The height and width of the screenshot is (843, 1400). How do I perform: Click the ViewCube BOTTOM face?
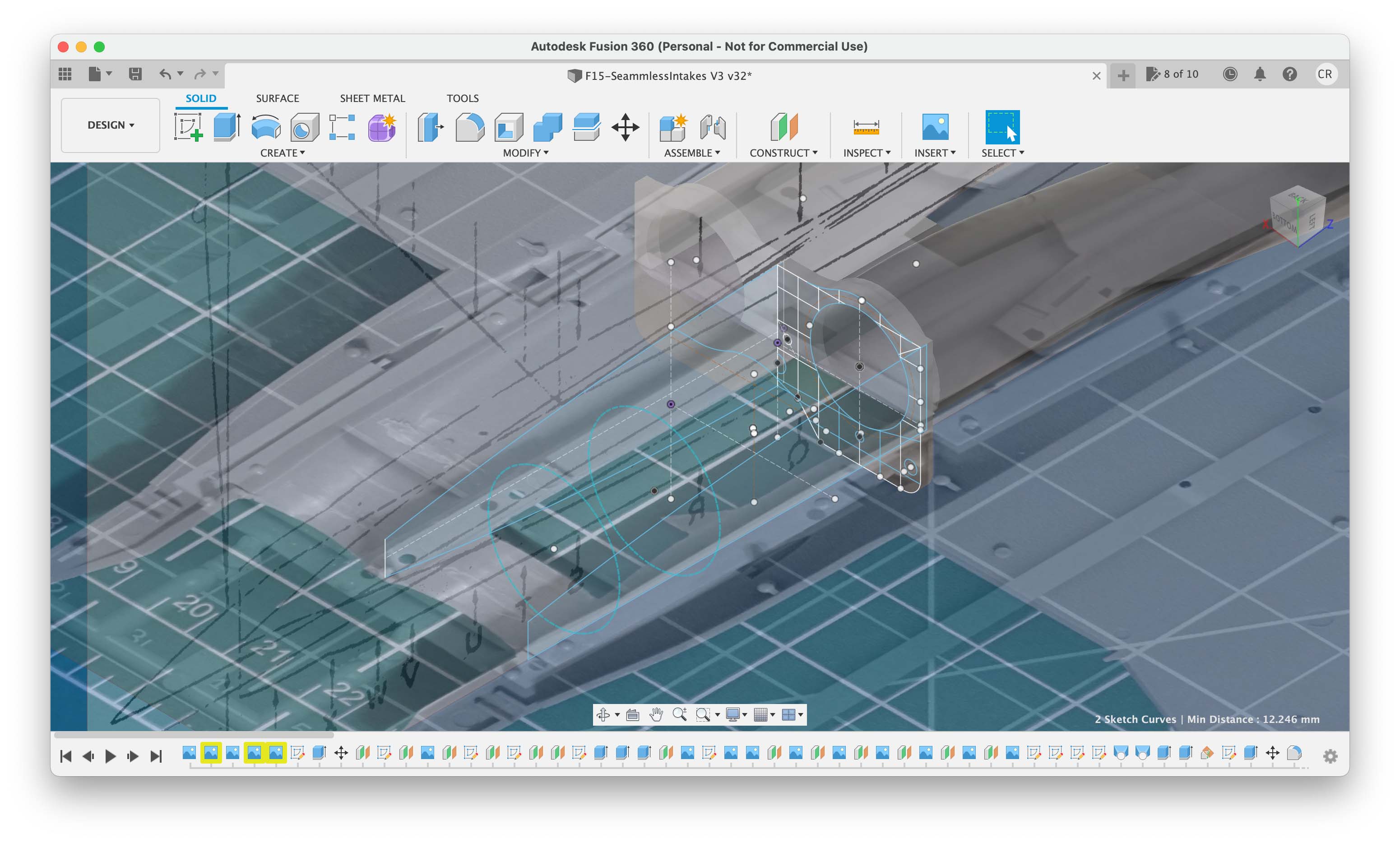click(1285, 222)
